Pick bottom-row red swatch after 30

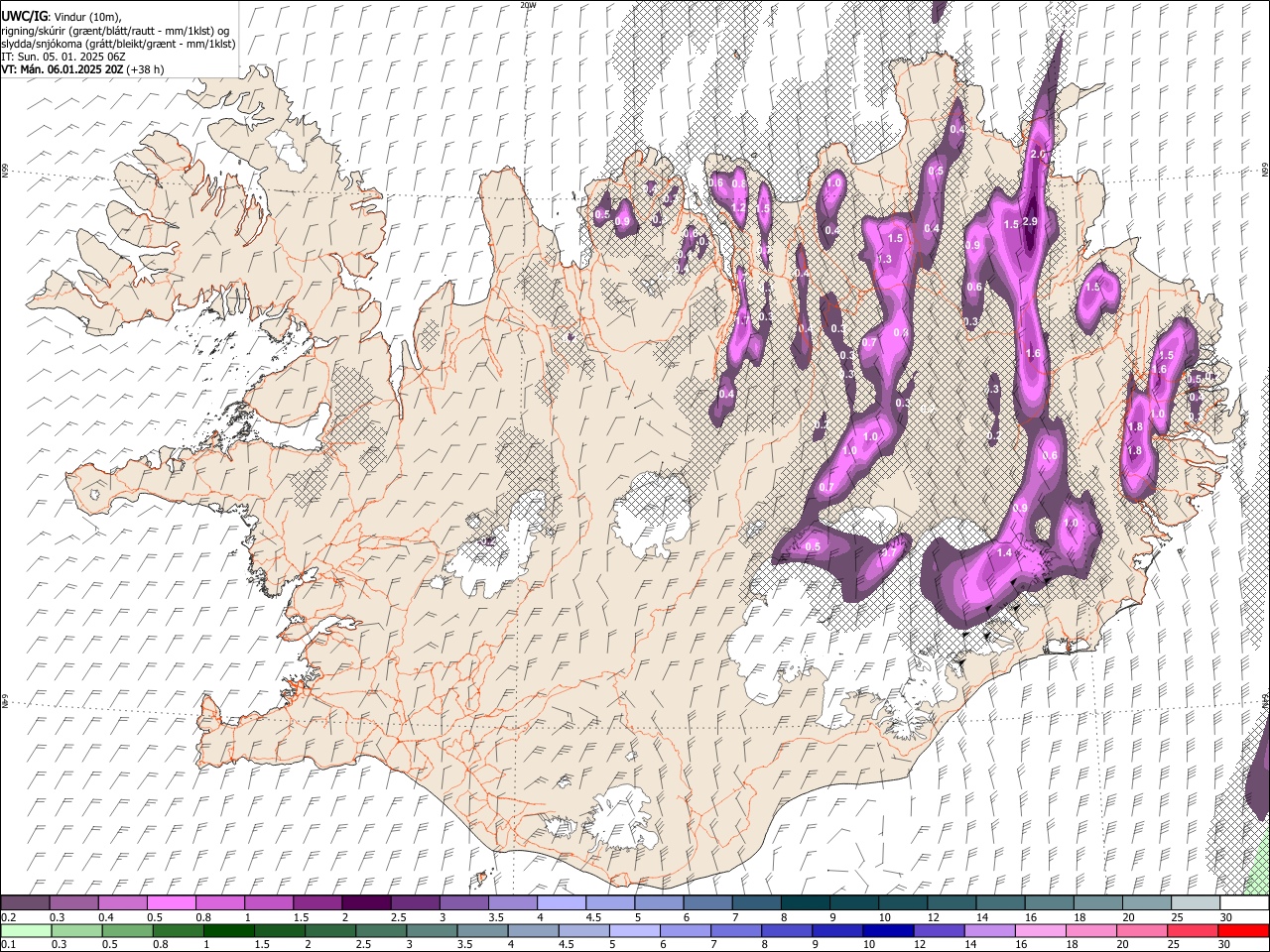click(1243, 930)
